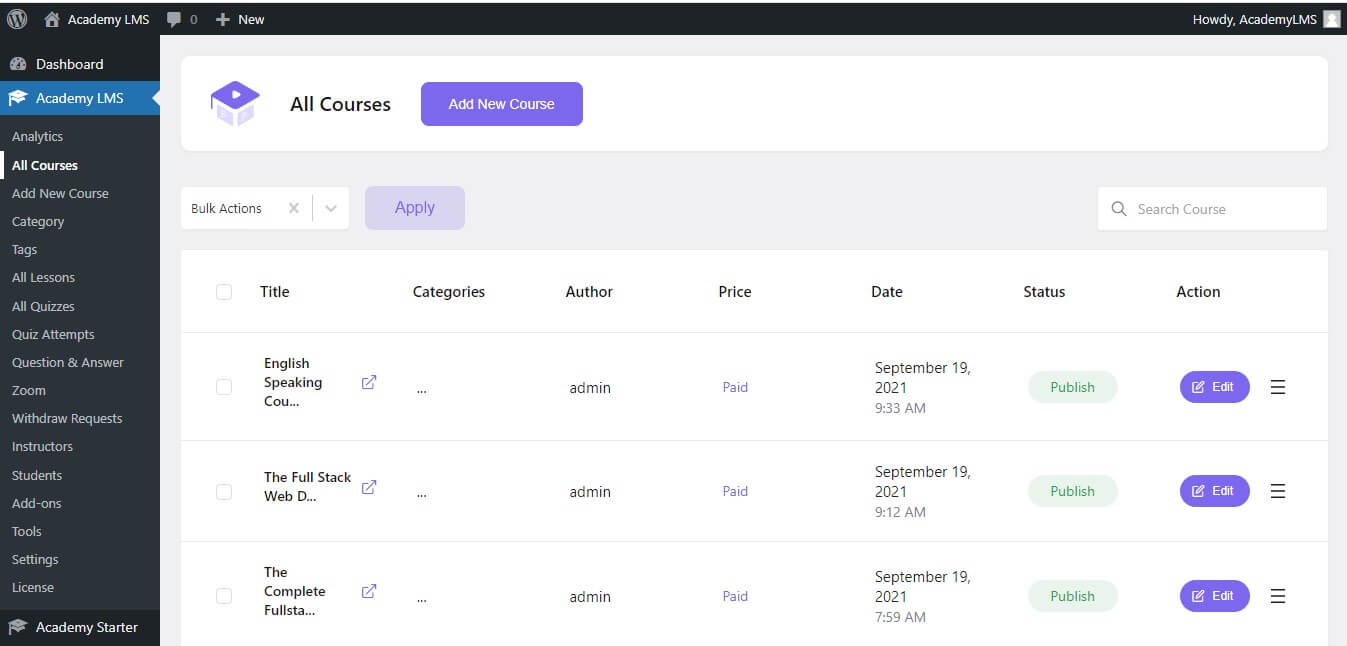
Task: Open License sidebar item
Action: 33,587
